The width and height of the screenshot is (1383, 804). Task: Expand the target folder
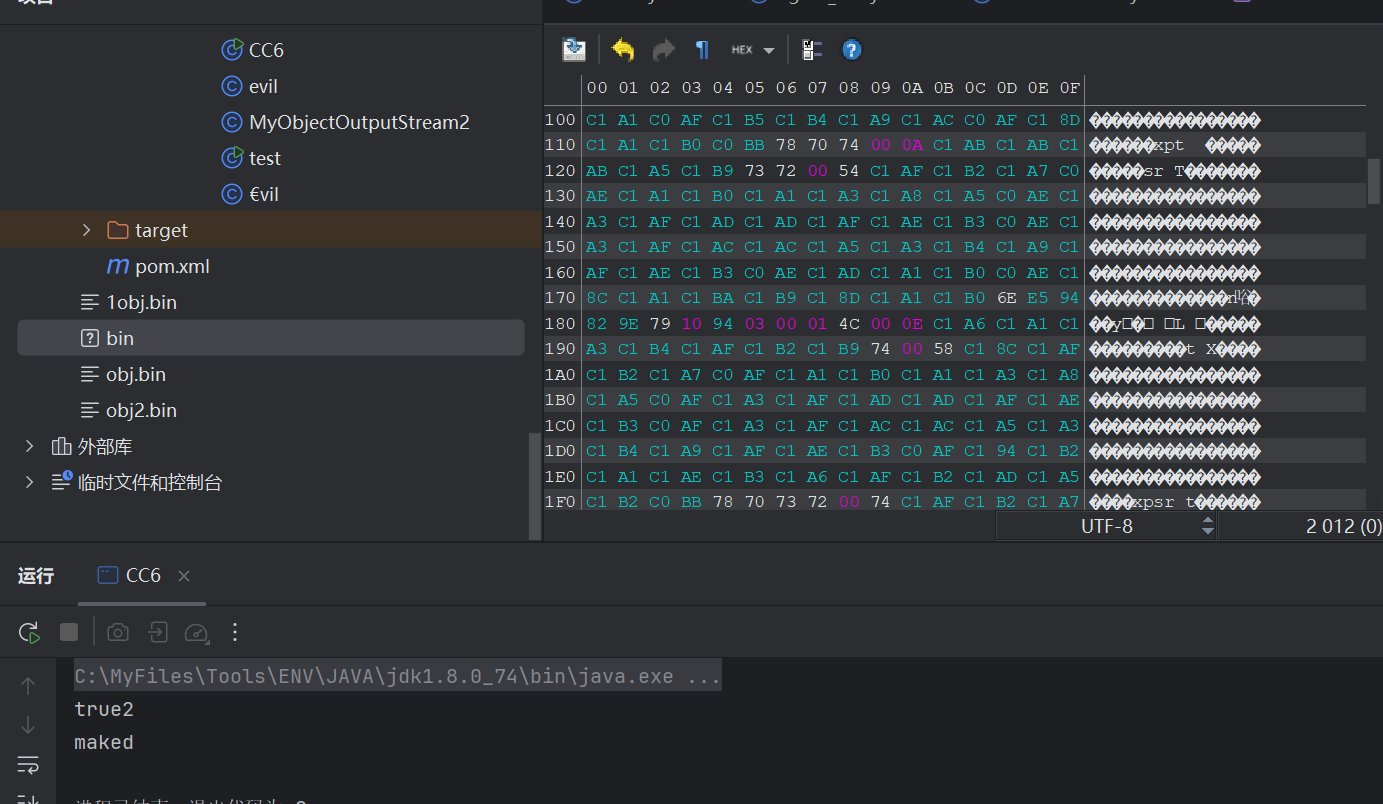(x=89, y=230)
